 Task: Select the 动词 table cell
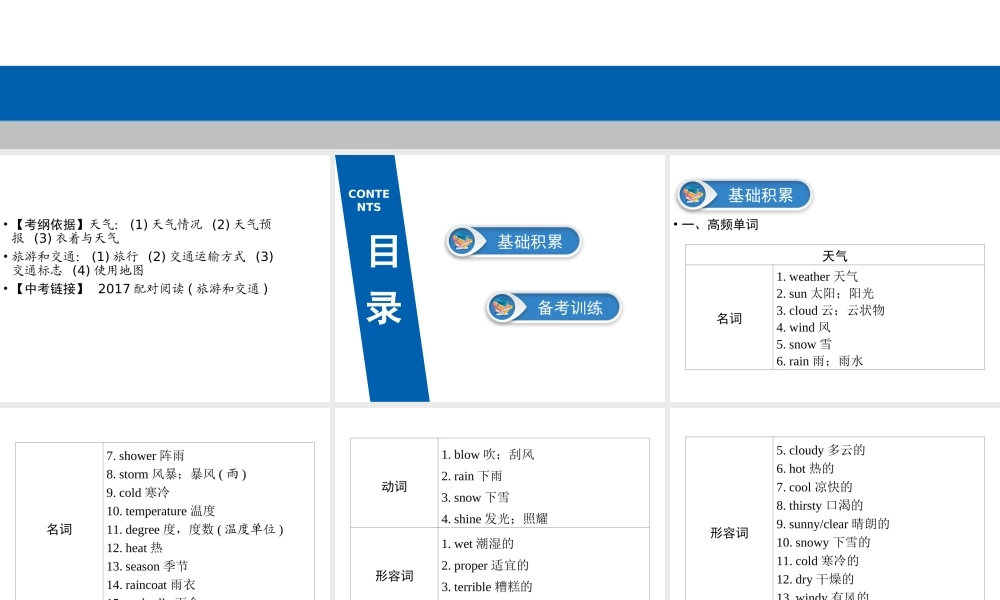[x=394, y=486]
